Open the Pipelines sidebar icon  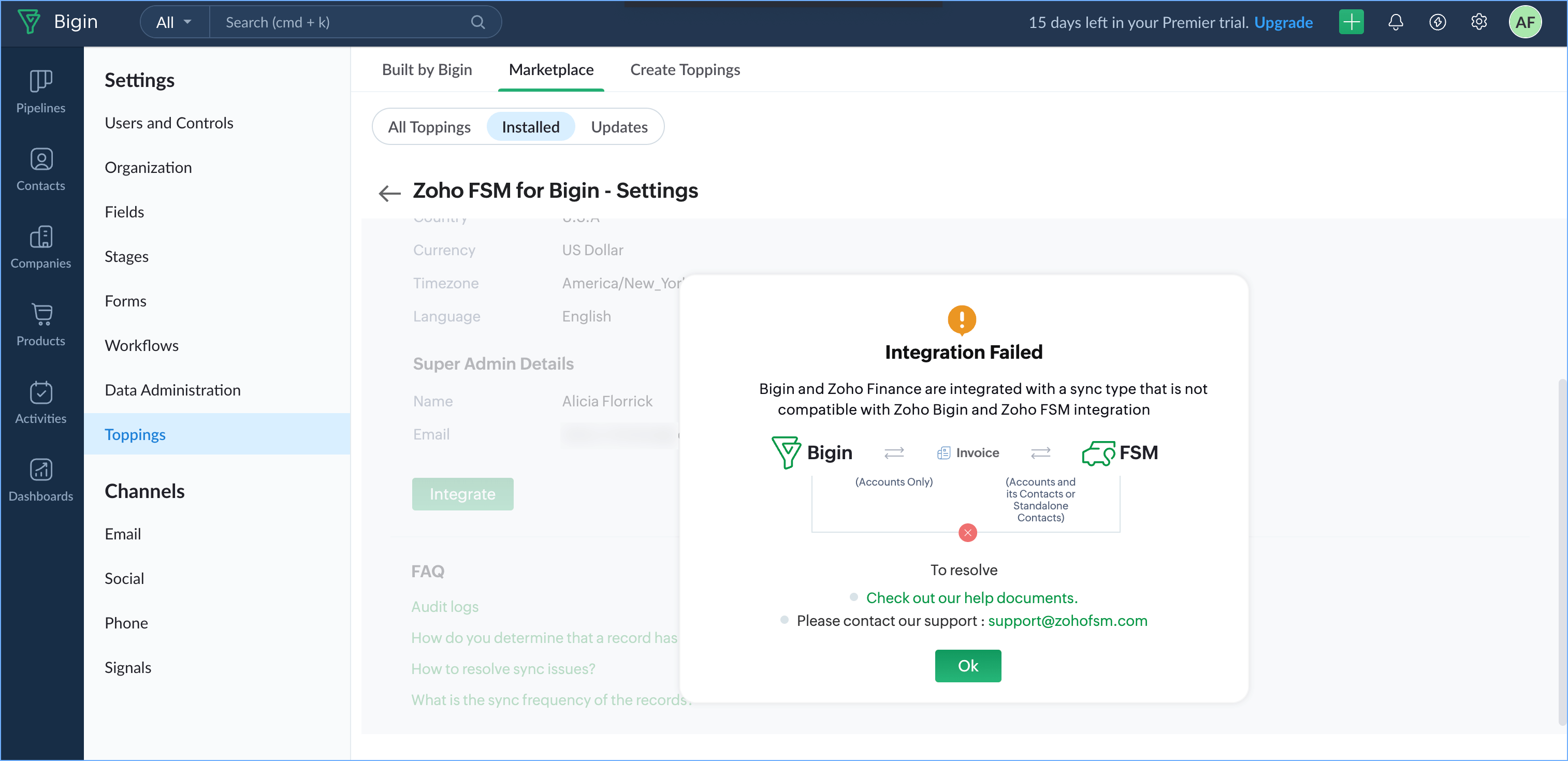tap(41, 91)
